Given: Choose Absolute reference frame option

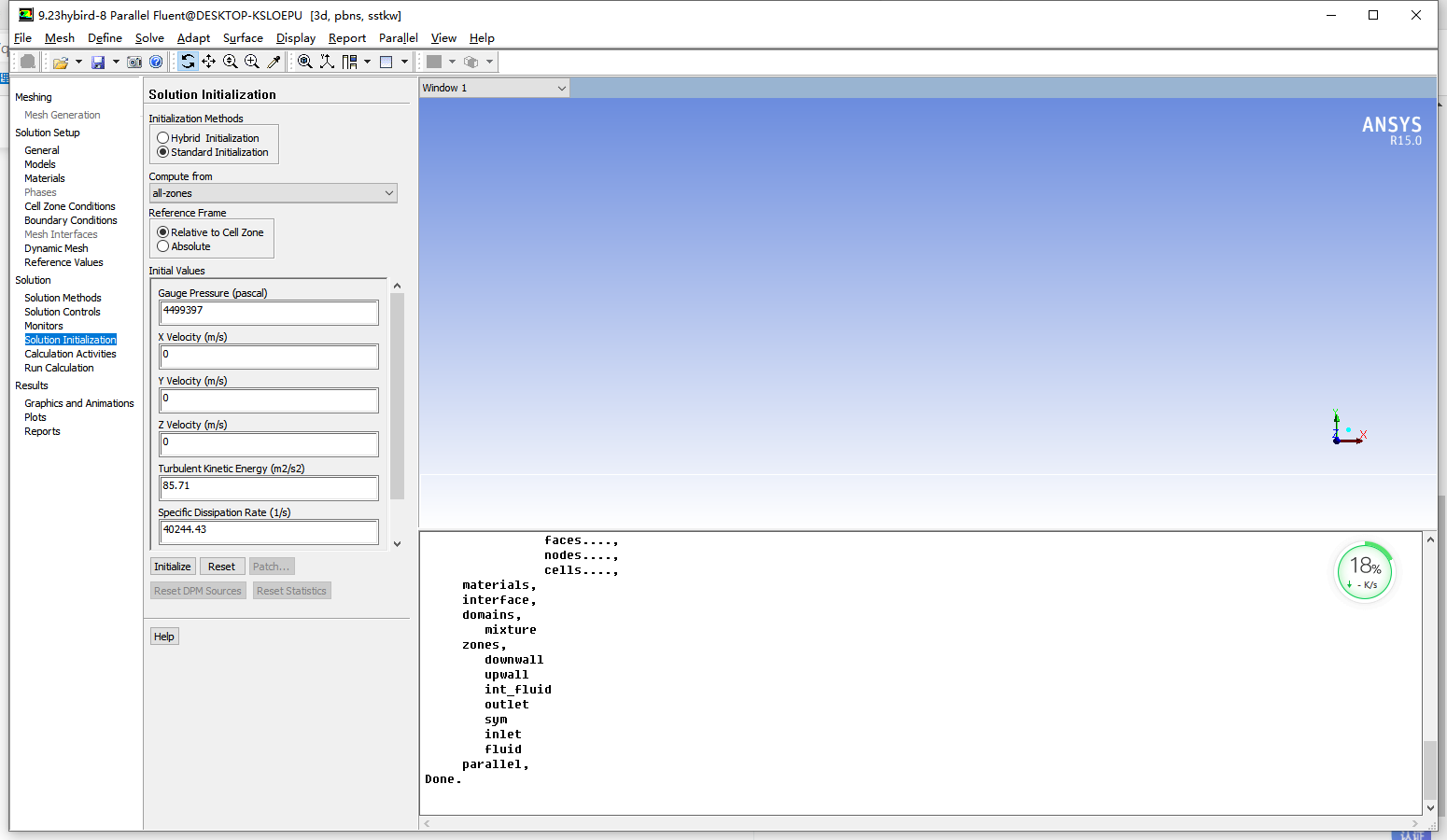Looking at the screenshot, I should coord(163,246).
